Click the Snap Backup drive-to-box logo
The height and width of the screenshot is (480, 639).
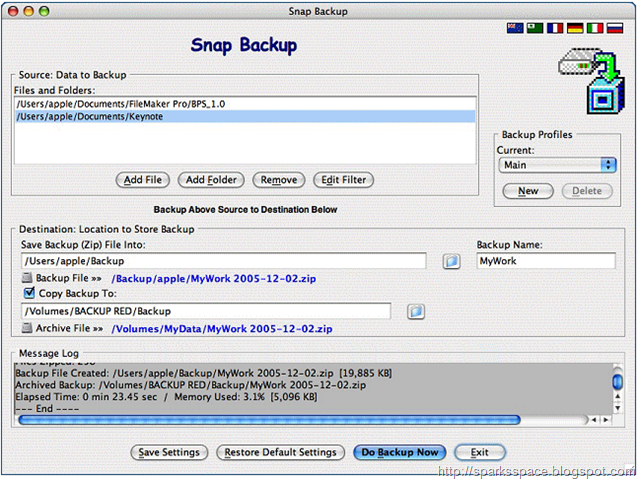click(x=591, y=81)
